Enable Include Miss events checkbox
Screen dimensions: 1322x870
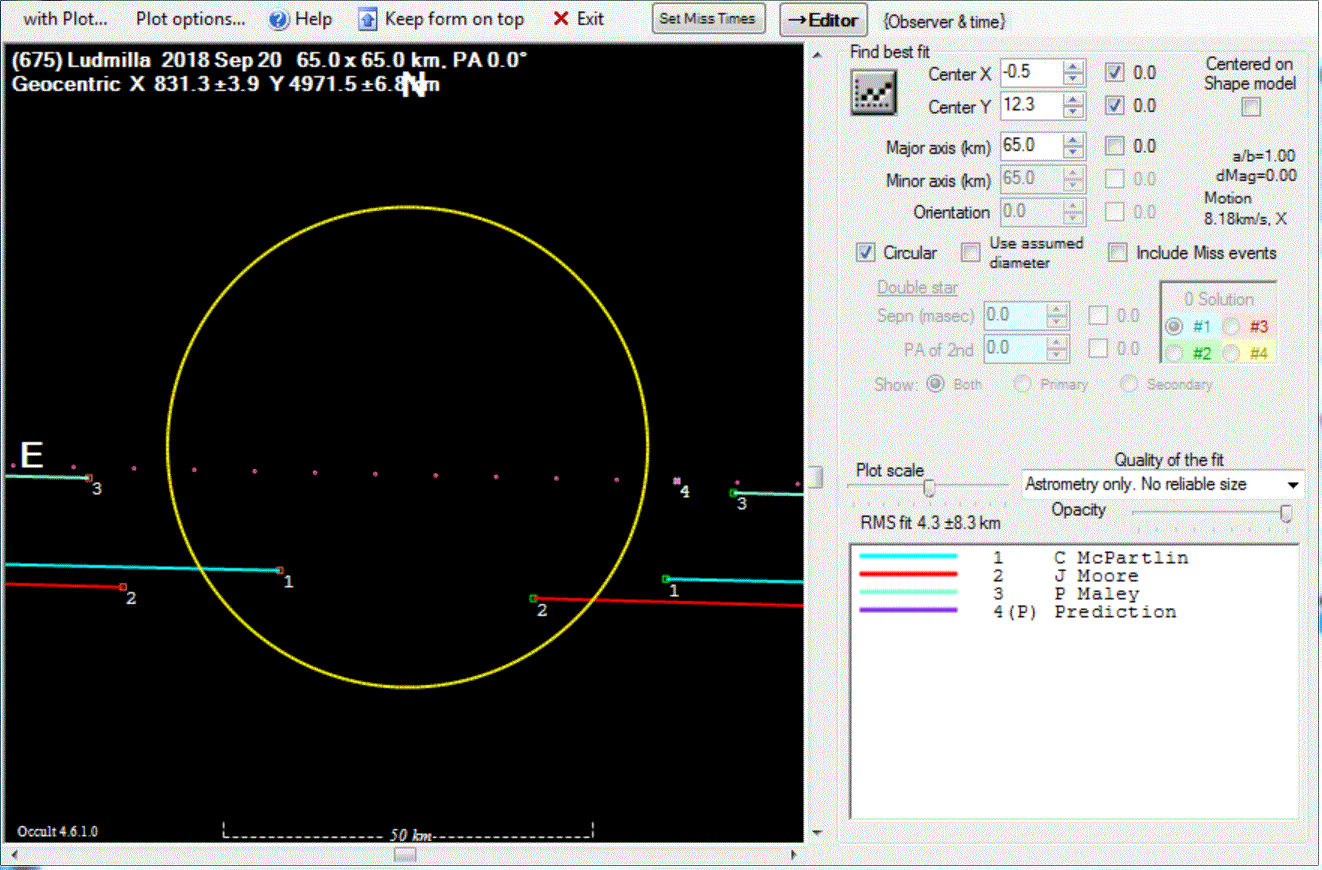[x=1118, y=253]
